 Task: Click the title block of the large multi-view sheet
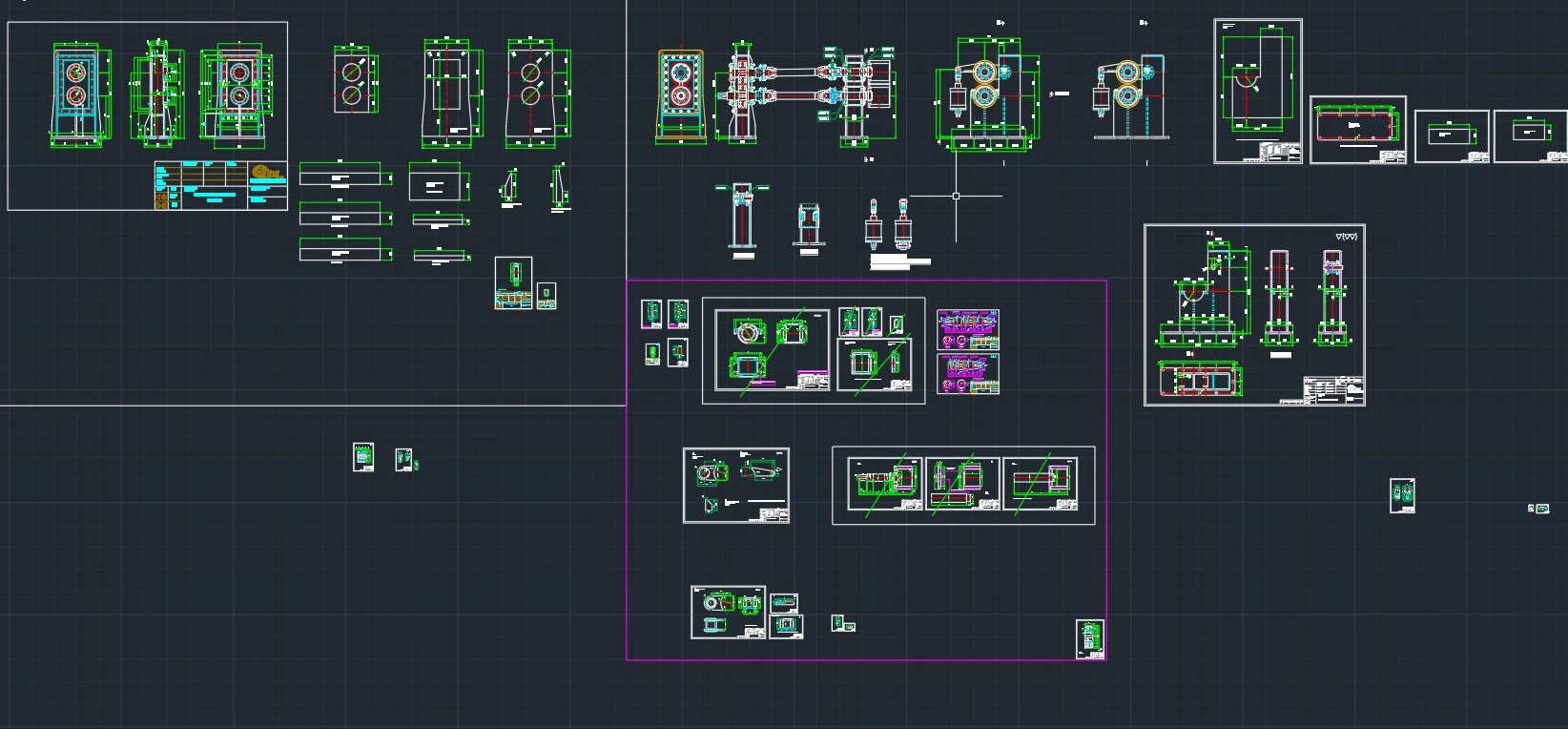click(1332, 390)
